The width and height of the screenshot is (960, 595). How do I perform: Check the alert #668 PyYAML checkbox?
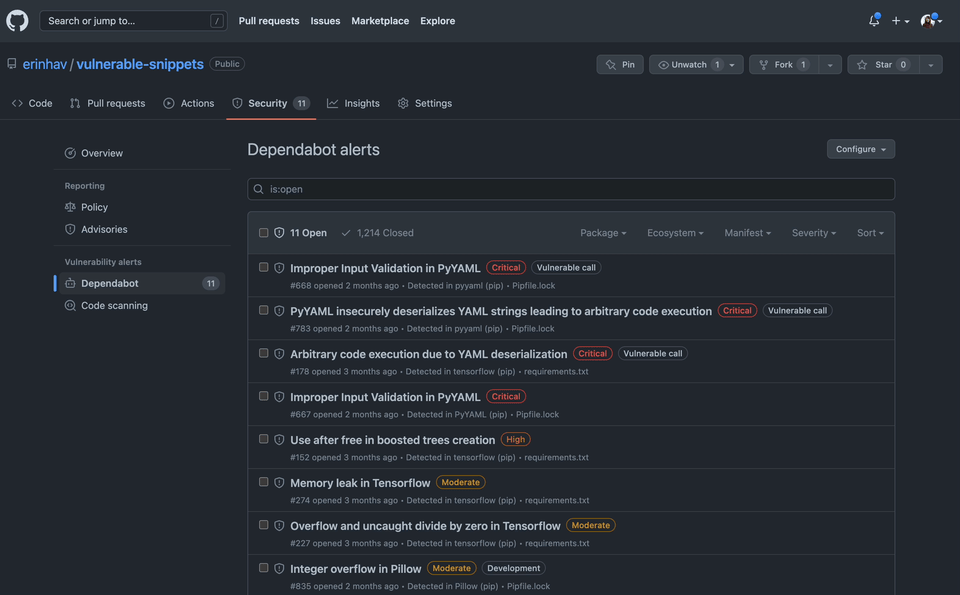click(264, 267)
